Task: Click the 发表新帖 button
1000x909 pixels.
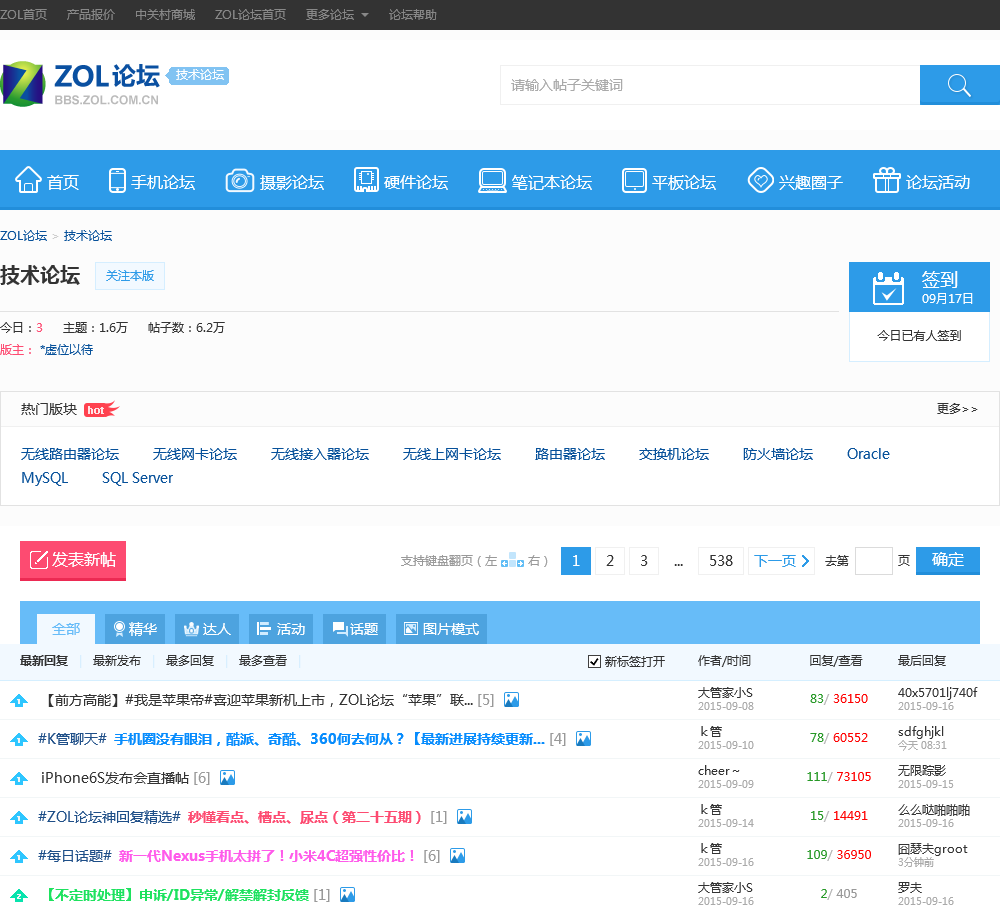Action: (x=73, y=560)
